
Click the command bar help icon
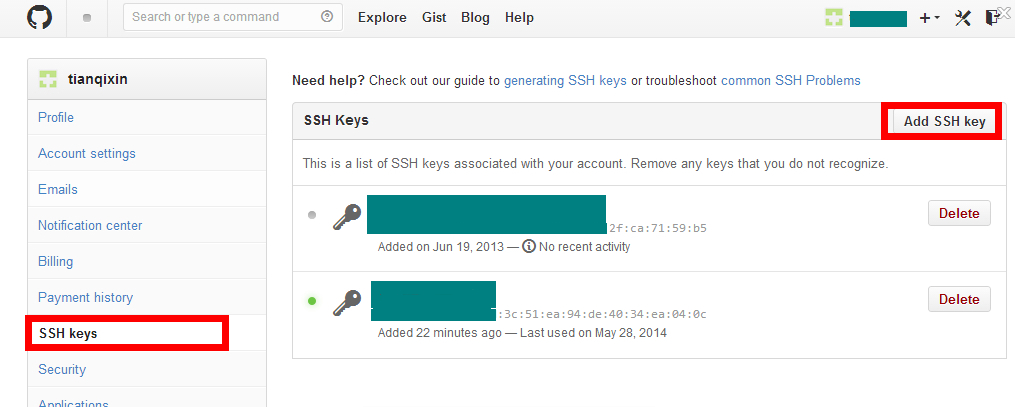coord(327,17)
